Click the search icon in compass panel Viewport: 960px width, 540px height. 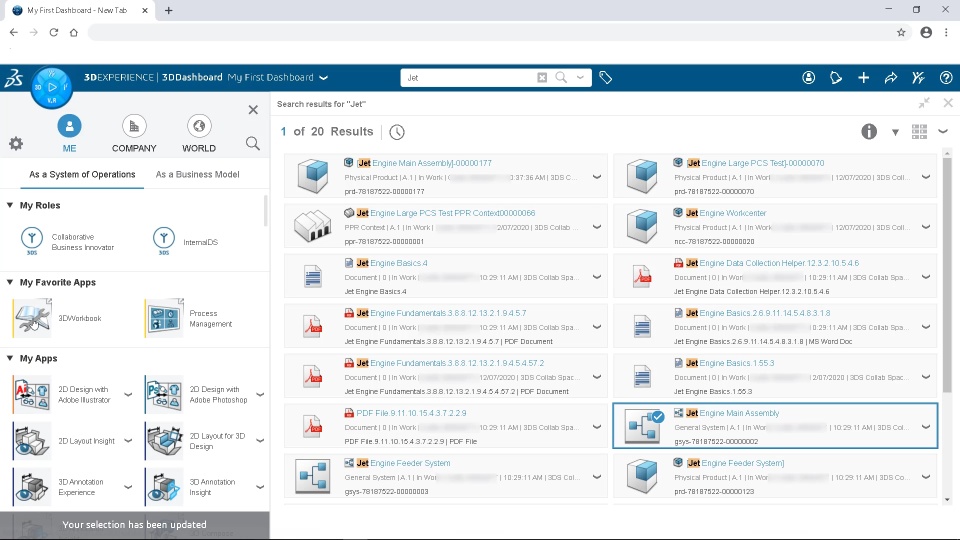coord(252,144)
